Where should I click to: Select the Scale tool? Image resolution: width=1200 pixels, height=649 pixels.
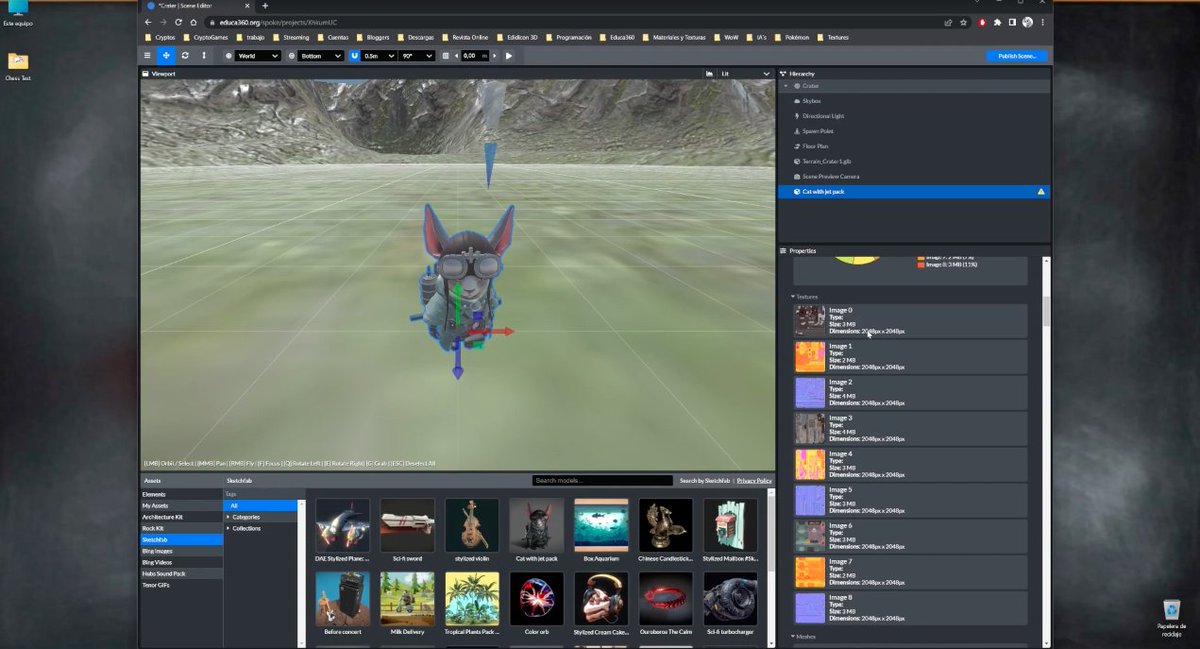click(x=204, y=56)
